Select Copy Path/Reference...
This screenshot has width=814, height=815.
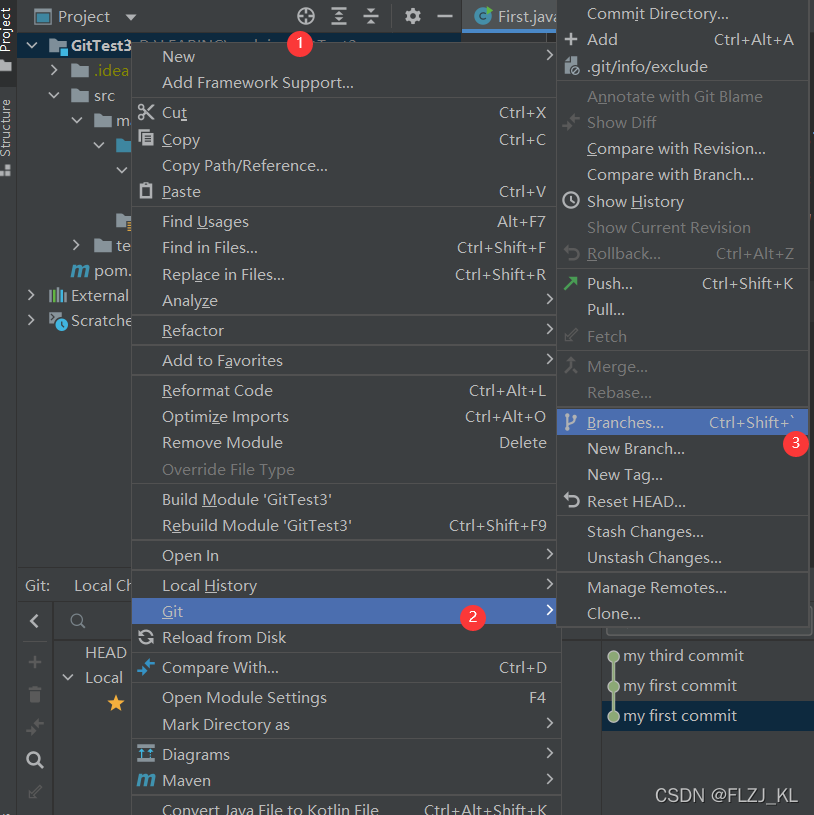[344, 165]
